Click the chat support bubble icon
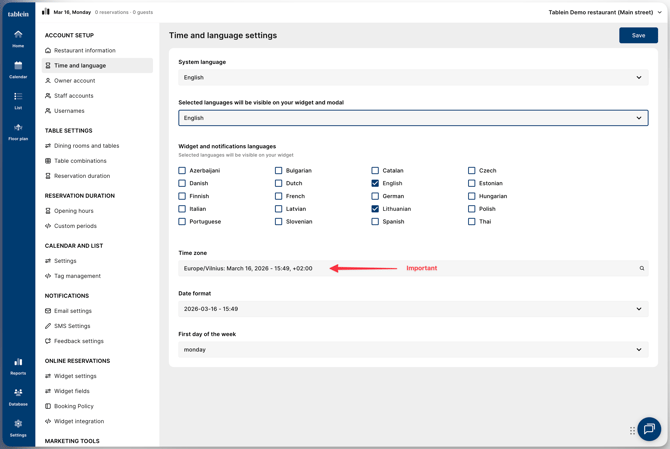670x449 pixels. coord(649,429)
